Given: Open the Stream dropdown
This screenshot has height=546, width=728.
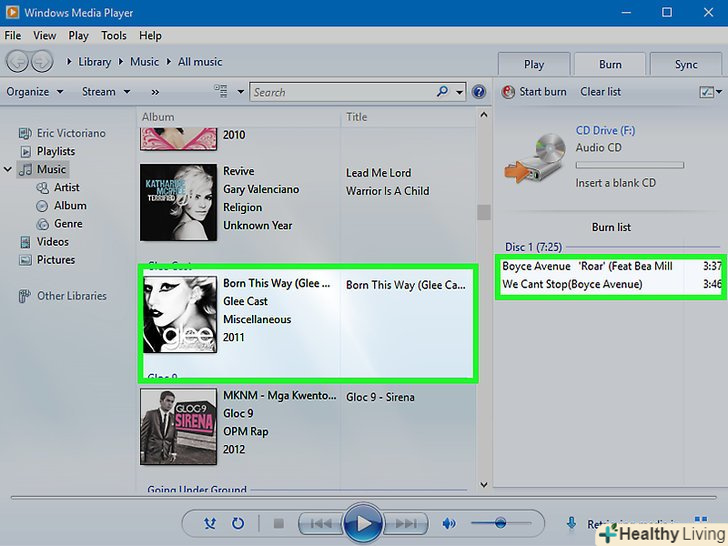Looking at the screenshot, I should click(x=106, y=91).
